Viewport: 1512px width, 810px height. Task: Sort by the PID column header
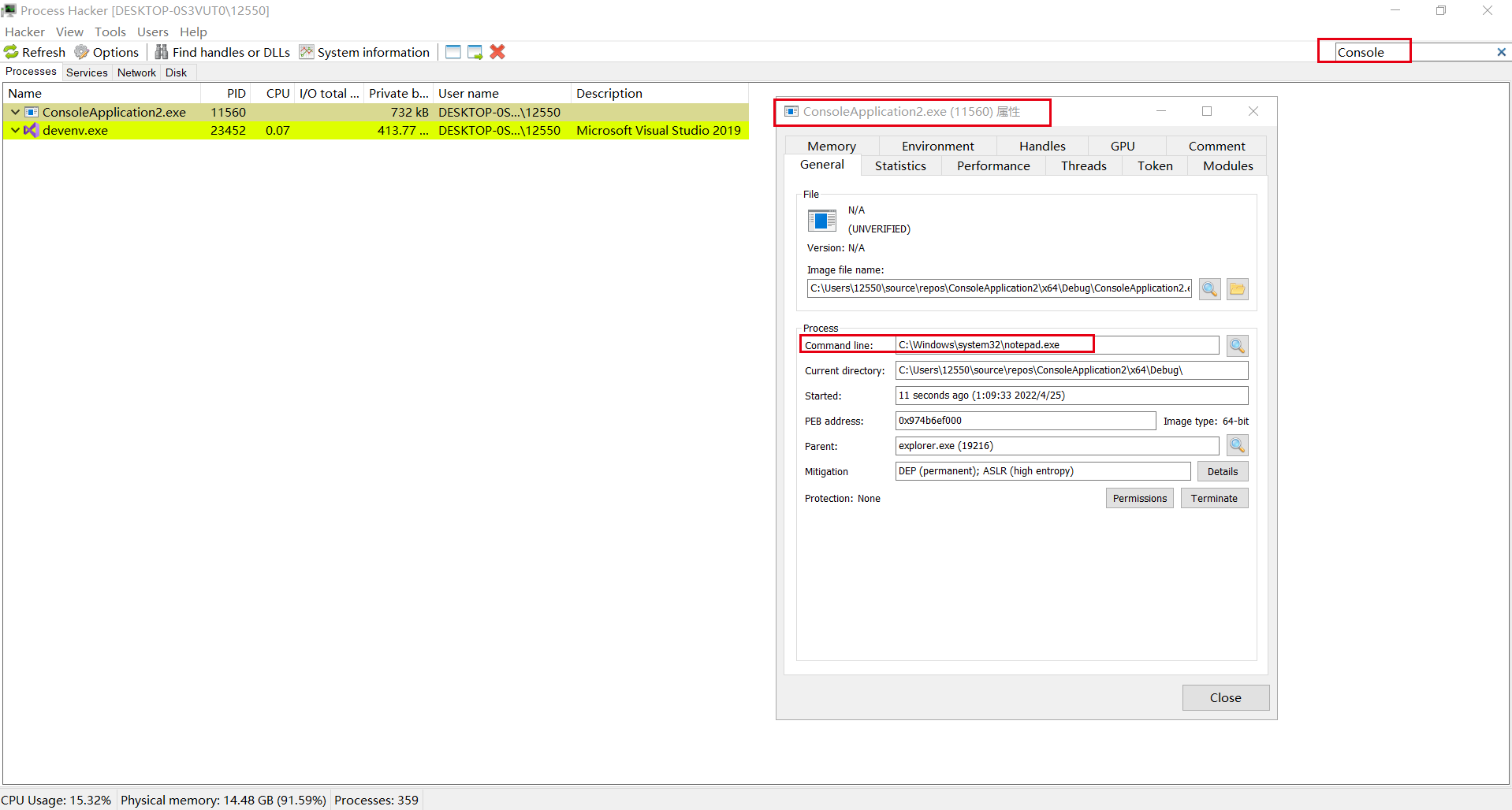point(226,93)
